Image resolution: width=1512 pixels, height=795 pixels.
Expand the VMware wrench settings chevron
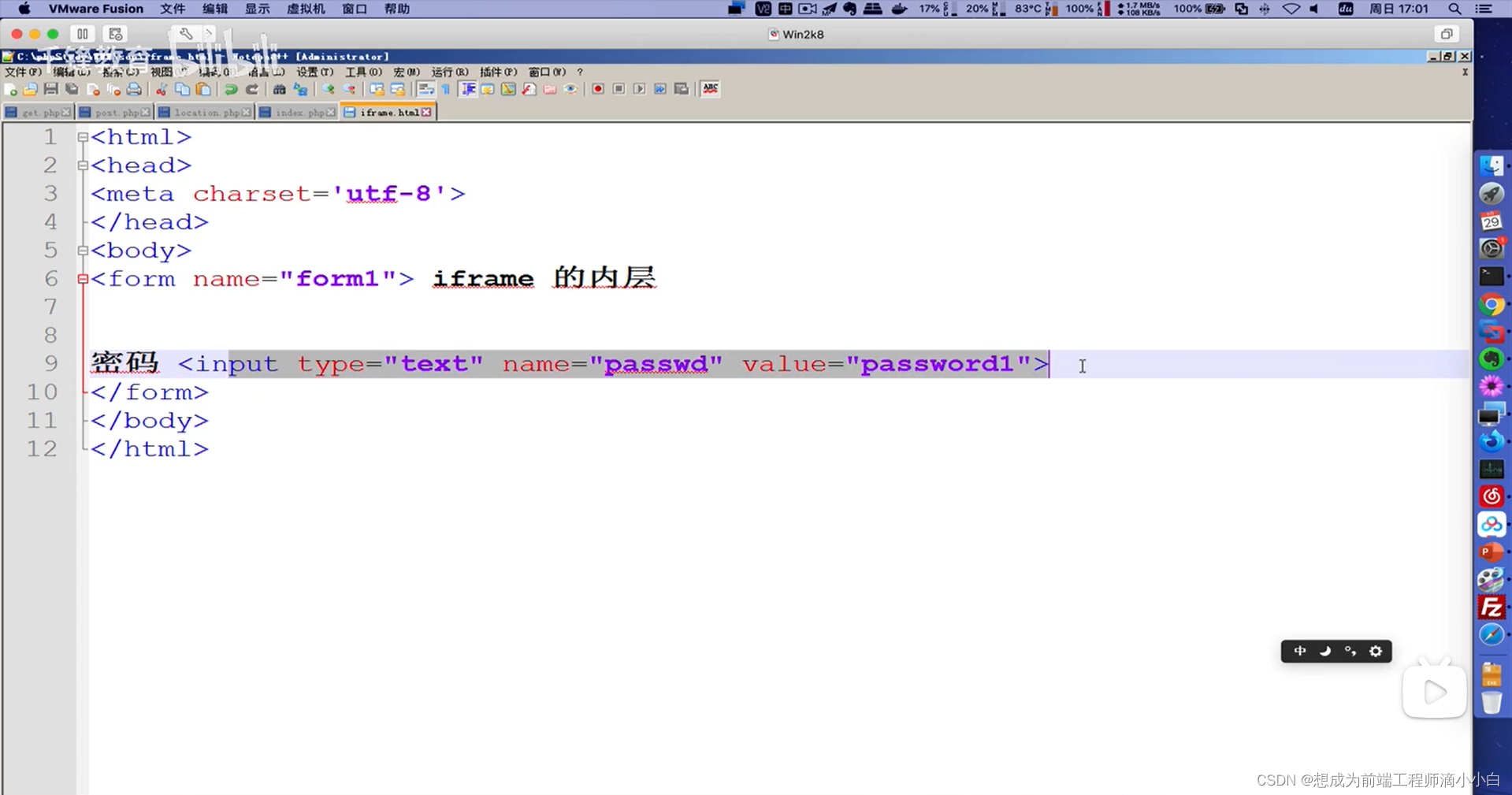(x=209, y=34)
